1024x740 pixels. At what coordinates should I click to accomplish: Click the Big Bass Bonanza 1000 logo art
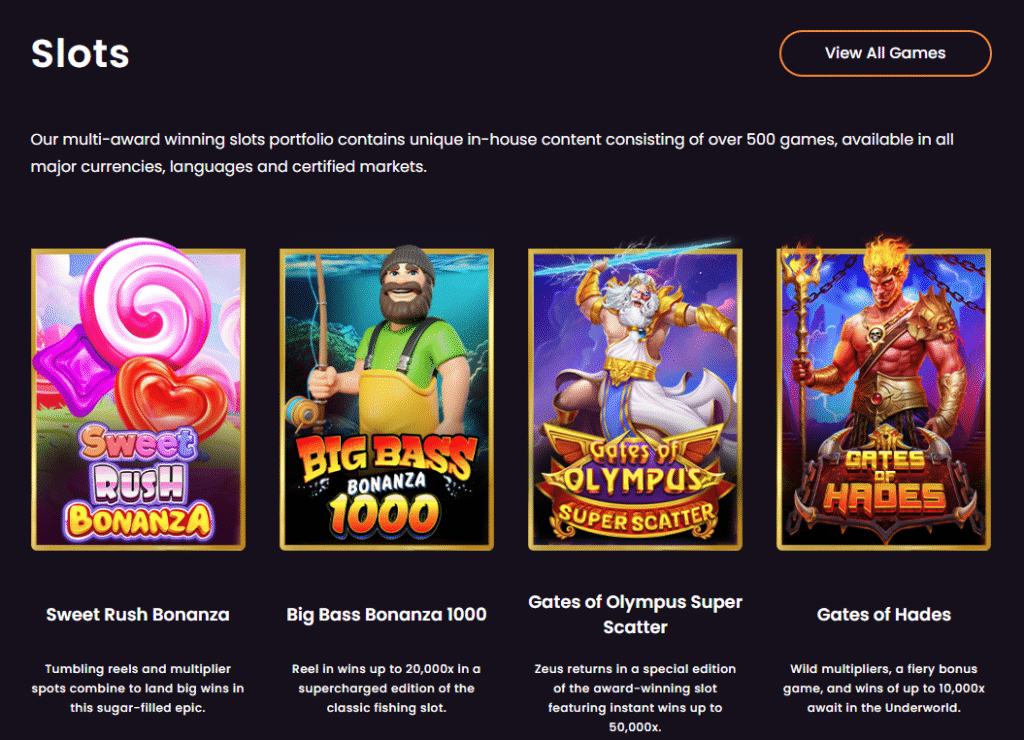pyautogui.click(x=386, y=487)
